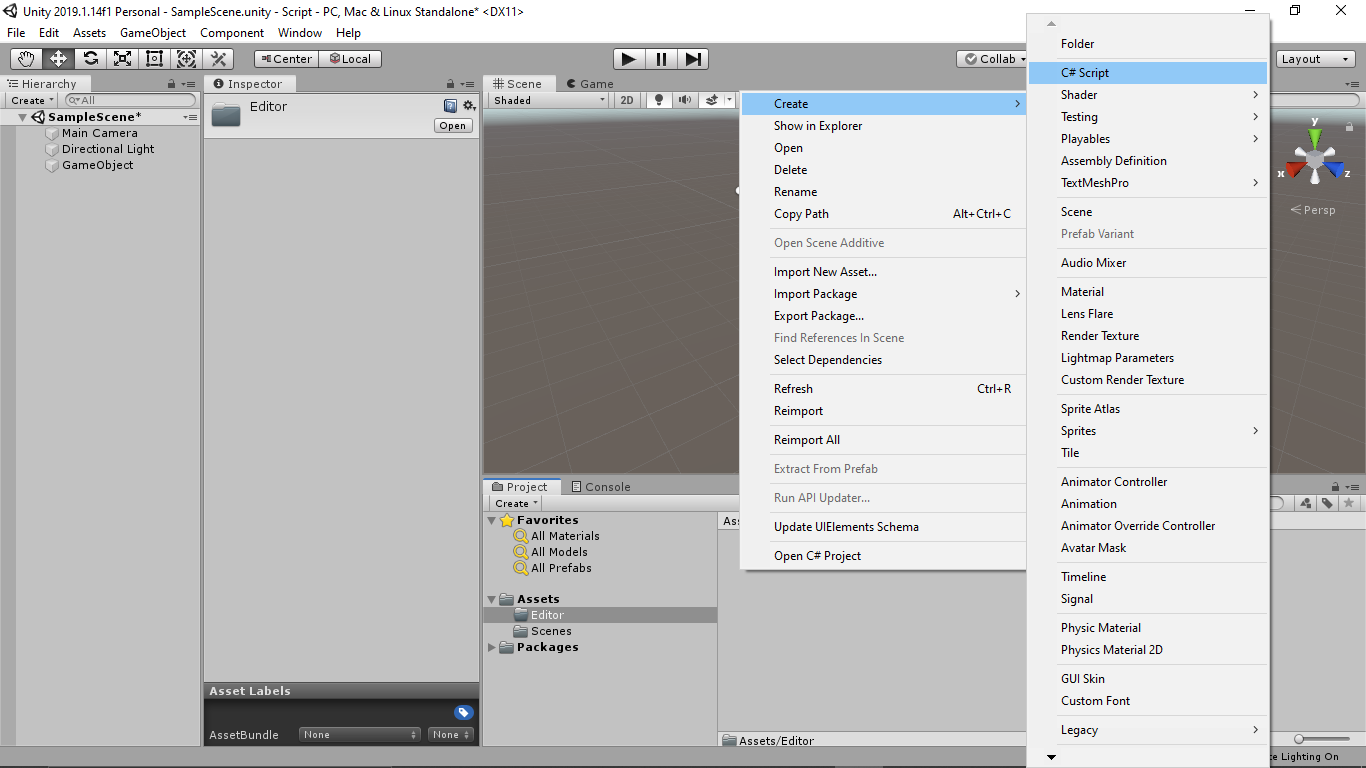Open the Assets menu
Viewport: 1366px width, 768px height.
[89, 33]
